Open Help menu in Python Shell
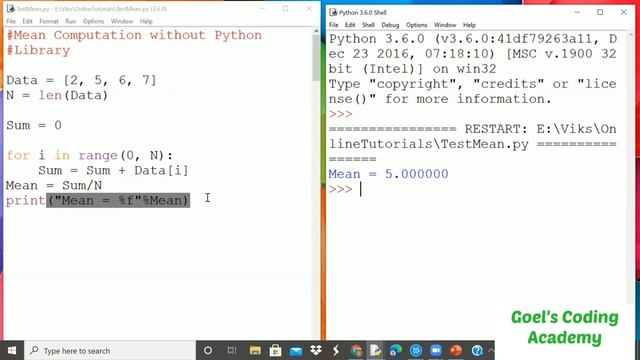The height and width of the screenshot is (360, 640). coord(469,25)
